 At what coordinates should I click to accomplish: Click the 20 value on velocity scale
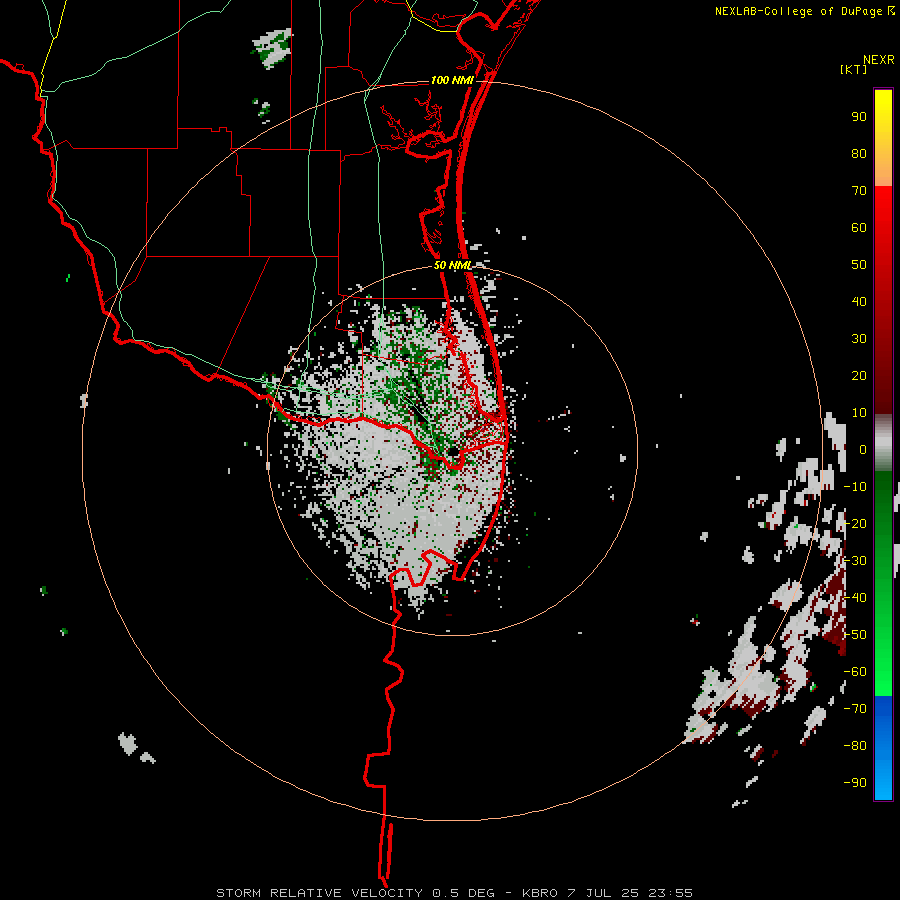coord(859,376)
